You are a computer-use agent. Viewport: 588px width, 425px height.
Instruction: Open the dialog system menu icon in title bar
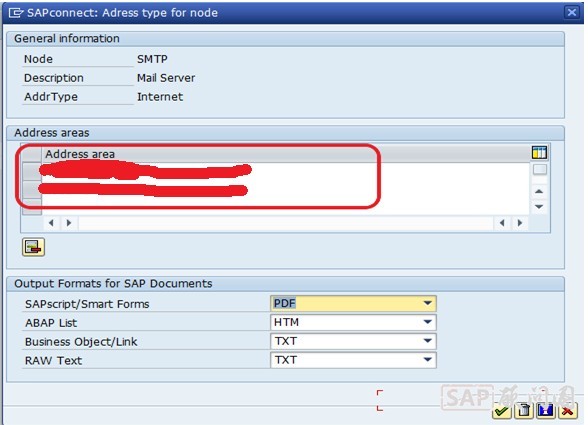(16, 13)
